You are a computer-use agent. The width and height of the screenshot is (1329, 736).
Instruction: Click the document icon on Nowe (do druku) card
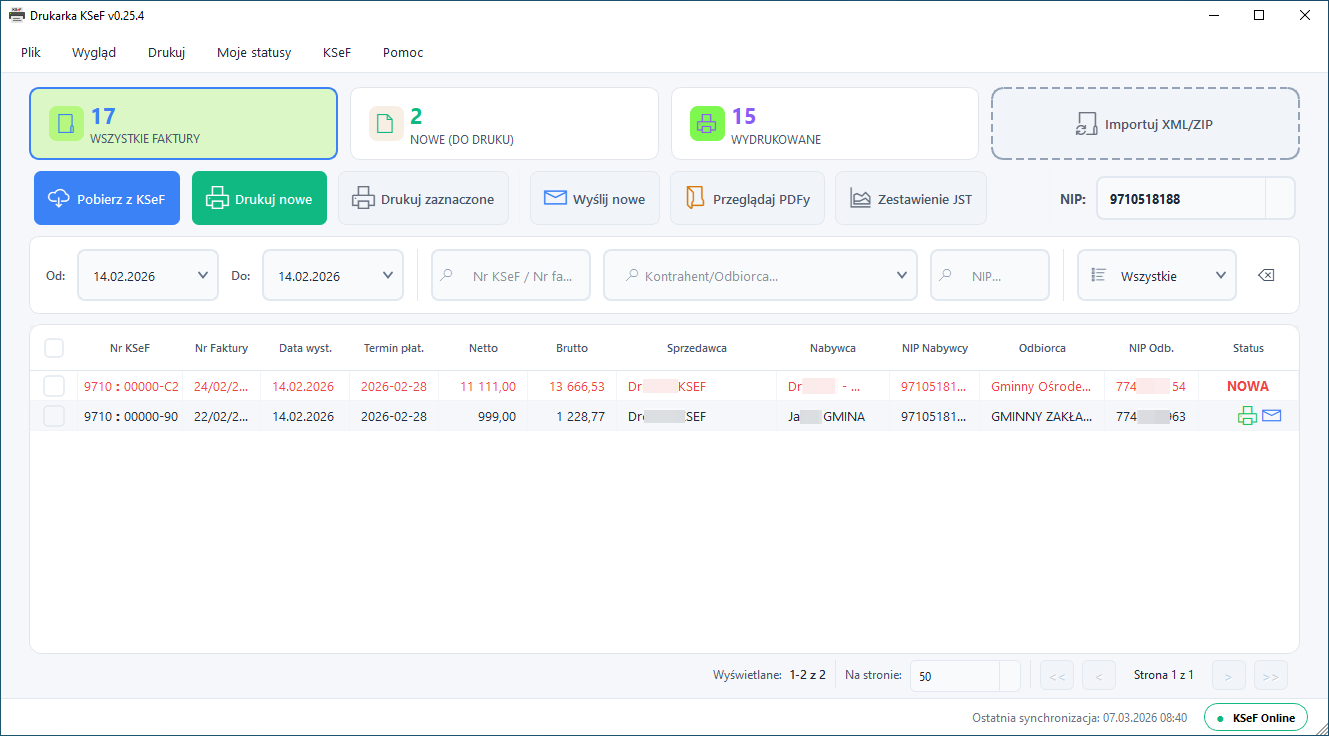[385, 124]
